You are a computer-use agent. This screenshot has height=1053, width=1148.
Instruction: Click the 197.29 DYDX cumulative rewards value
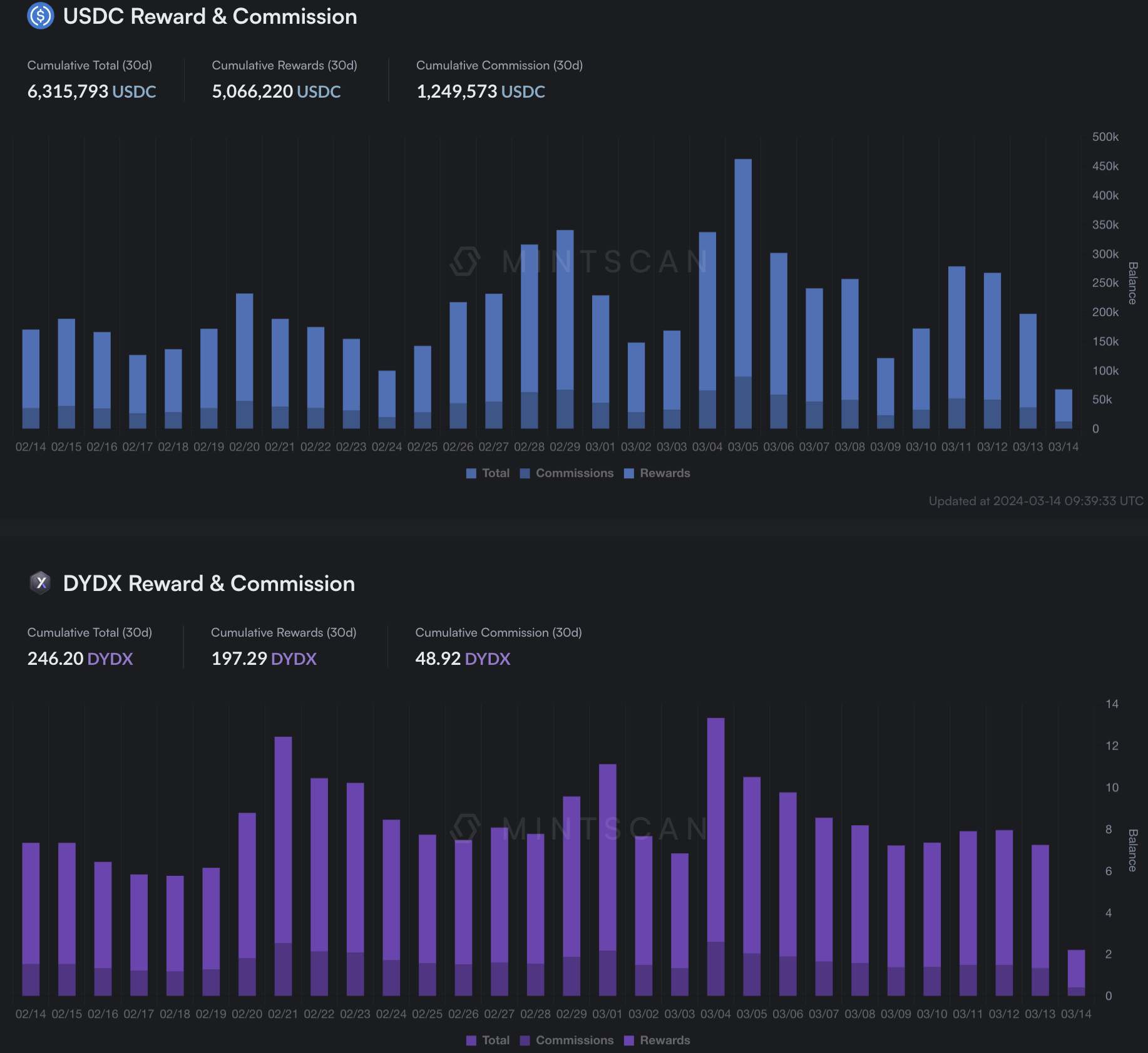click(264, 659)
